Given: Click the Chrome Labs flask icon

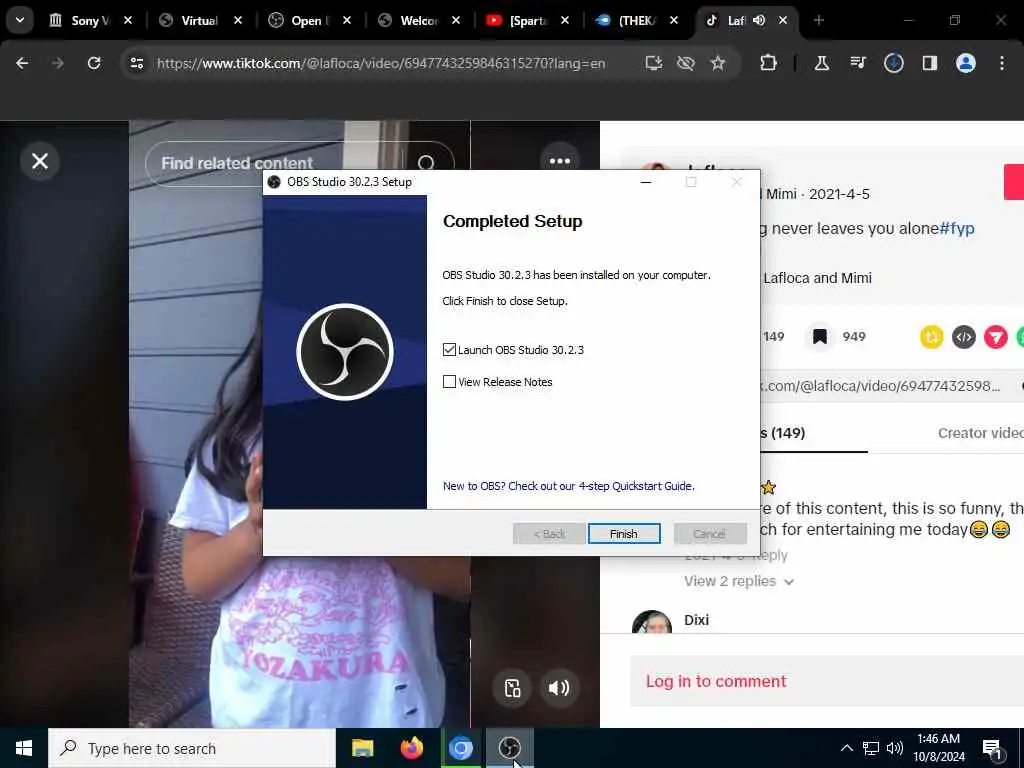Looking at the screenshot, I should pos(822,63).
